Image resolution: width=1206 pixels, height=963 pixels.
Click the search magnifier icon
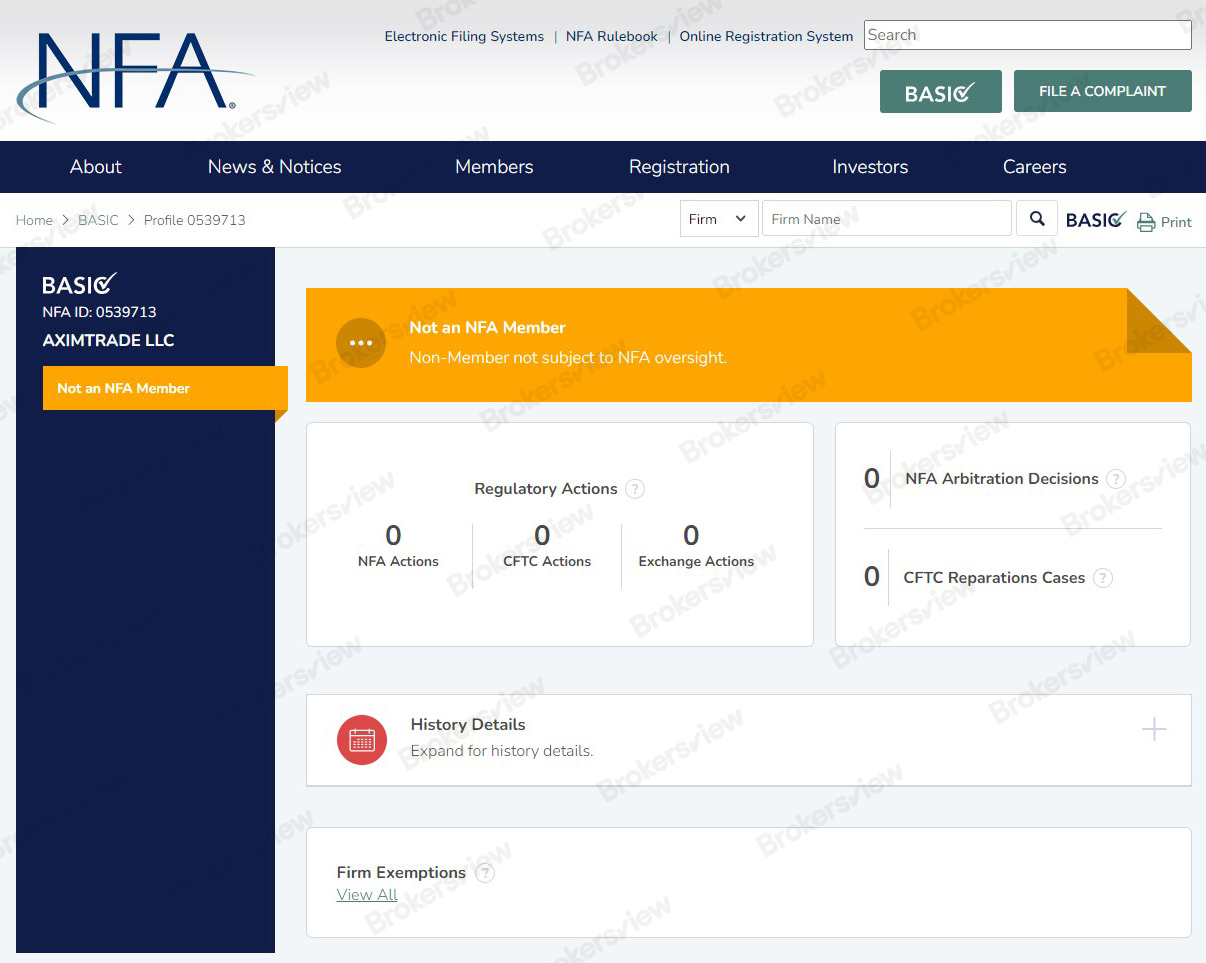pos(1036,218)
